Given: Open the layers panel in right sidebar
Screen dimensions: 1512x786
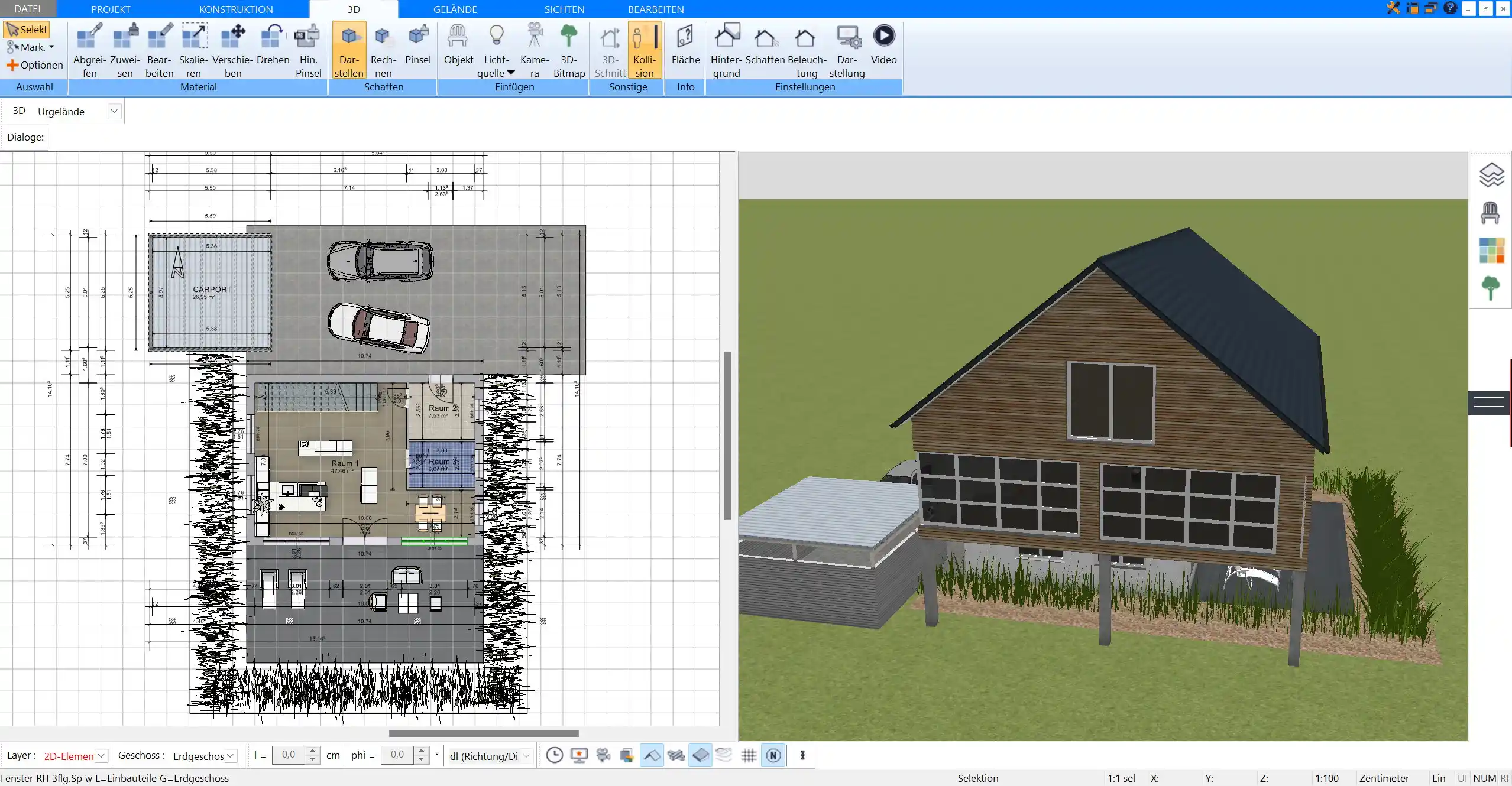Looking at the screenshot, I should click(1491, 174).
